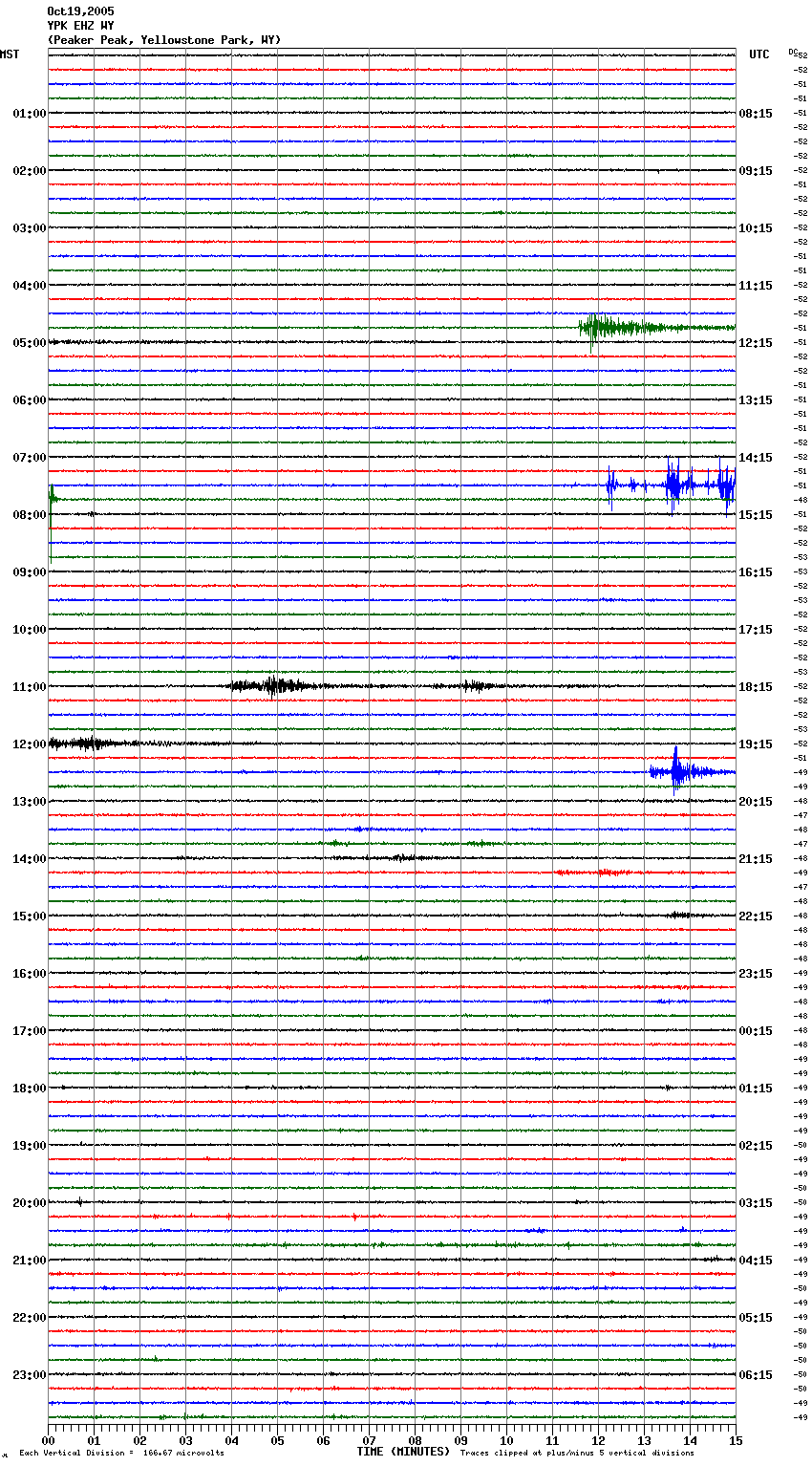This screenshot has height=1466, width=812.
Task: Click the Peaker Peak, Yellowstone Park location title
Action: tap(164, 40)
